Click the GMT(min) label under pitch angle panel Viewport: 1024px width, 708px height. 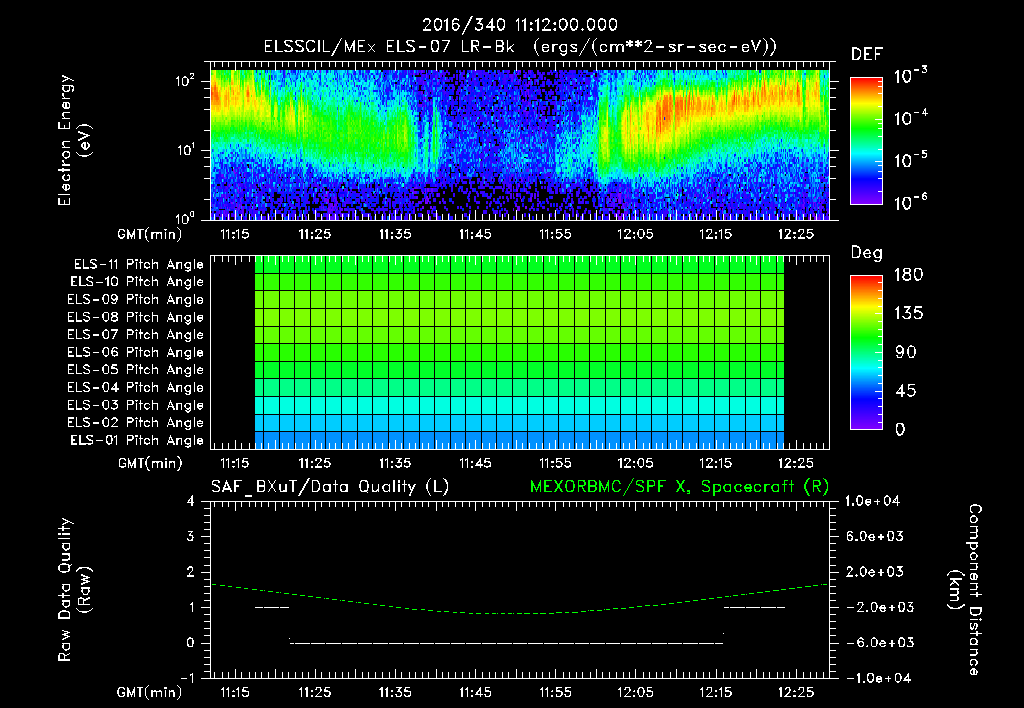tap(150, 464)
